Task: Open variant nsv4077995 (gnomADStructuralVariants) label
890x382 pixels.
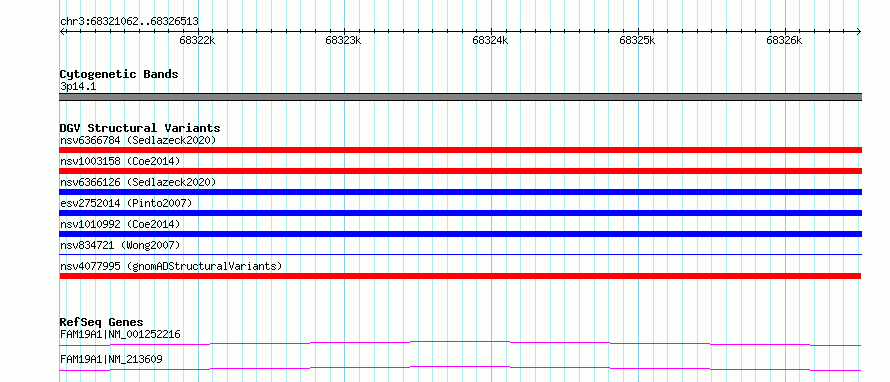Action: [171, 266]
